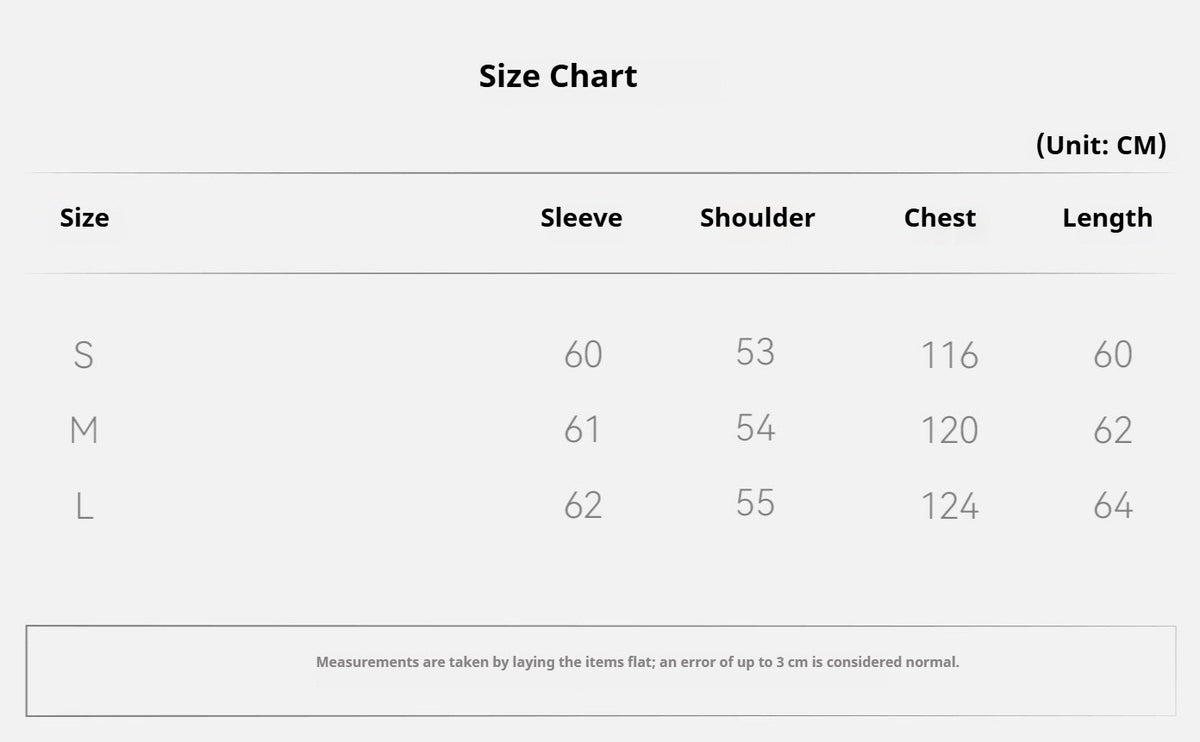Click length value 62 for size M
Screen dimensions: 1200x742
[x=1113, y=430]
